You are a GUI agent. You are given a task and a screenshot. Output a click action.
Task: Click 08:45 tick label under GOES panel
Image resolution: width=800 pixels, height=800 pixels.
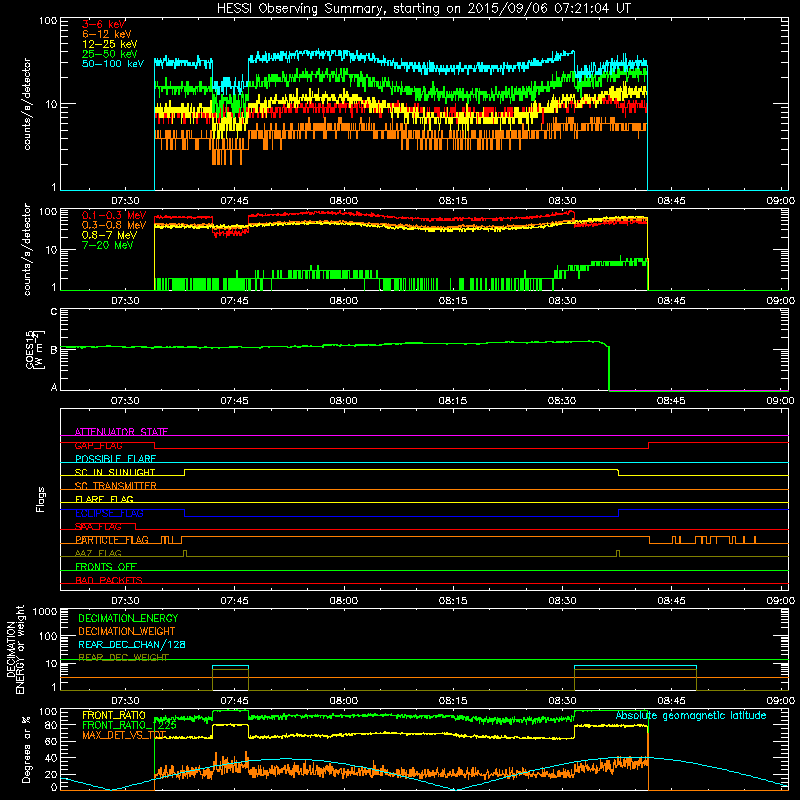(x=671, y=401)
